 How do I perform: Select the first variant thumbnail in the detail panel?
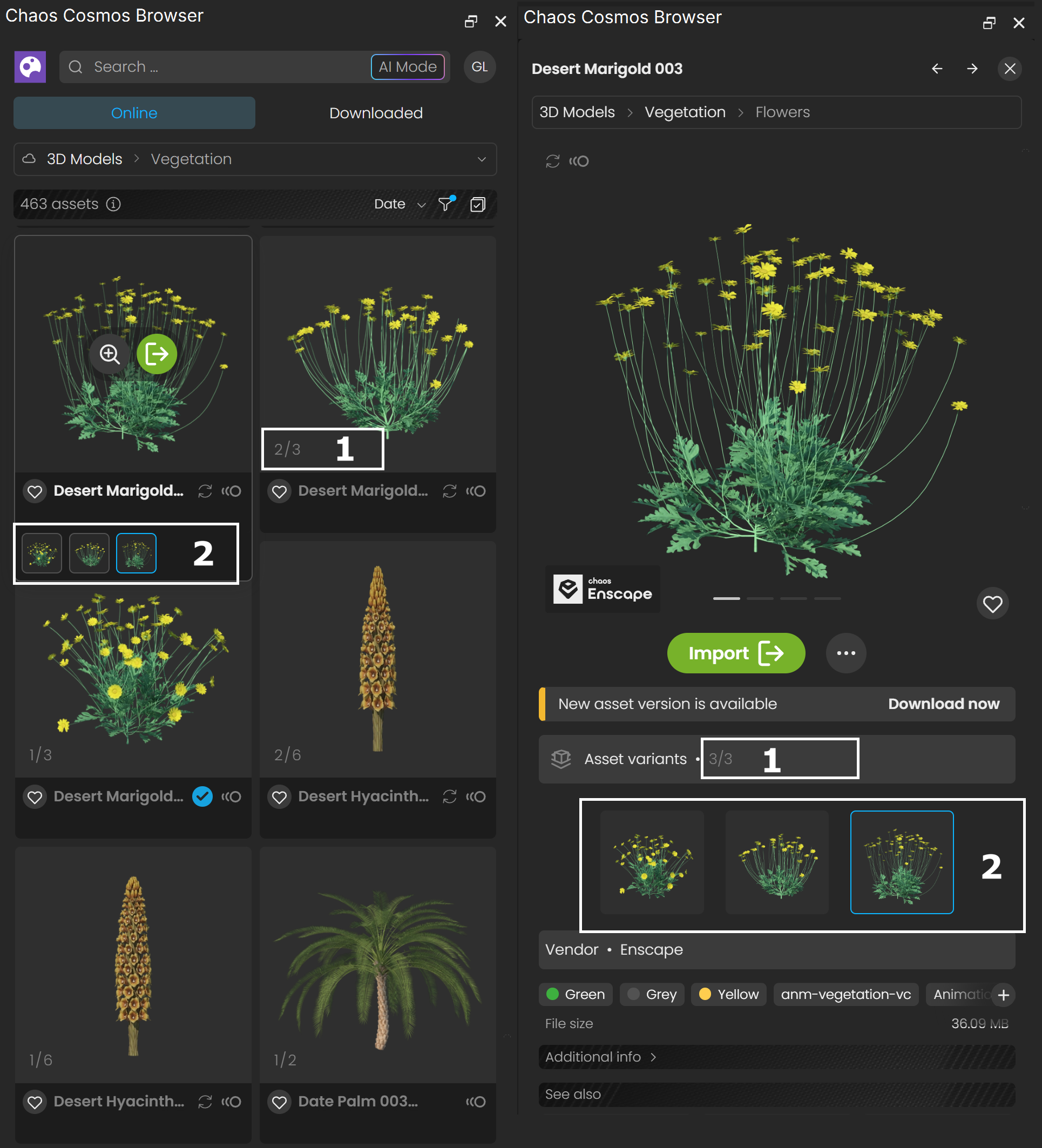pos(652,862)
